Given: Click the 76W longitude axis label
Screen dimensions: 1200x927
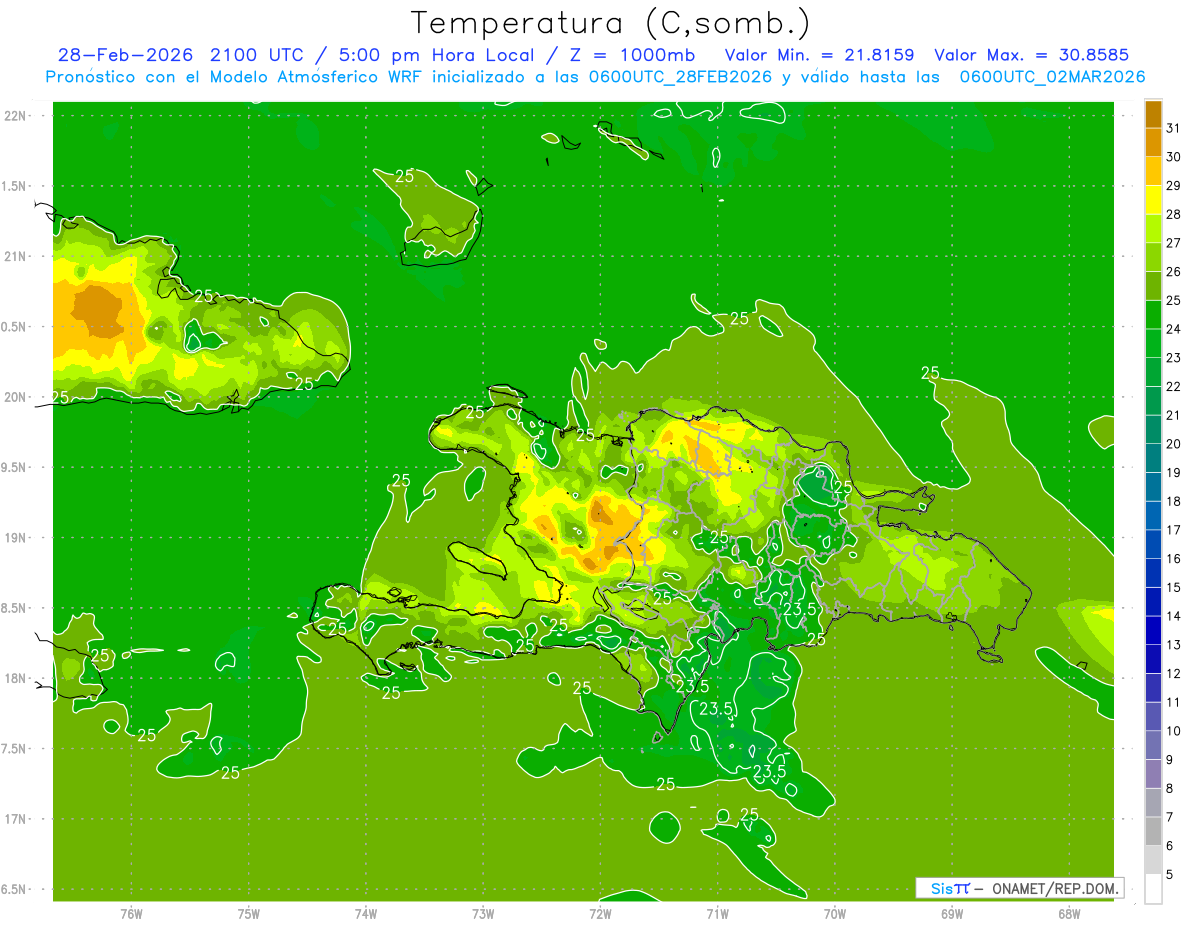Looking at the screenshot, I should (131, 913).
